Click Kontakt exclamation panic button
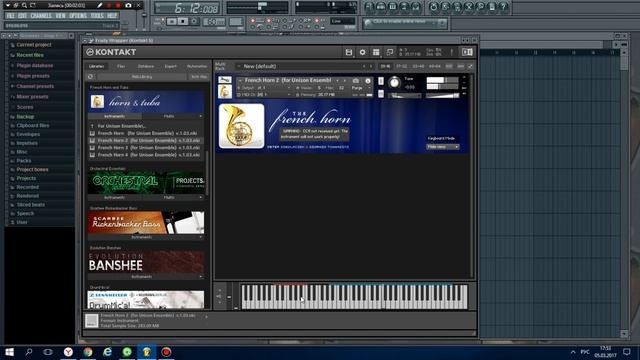 click(x=452, y=52)
